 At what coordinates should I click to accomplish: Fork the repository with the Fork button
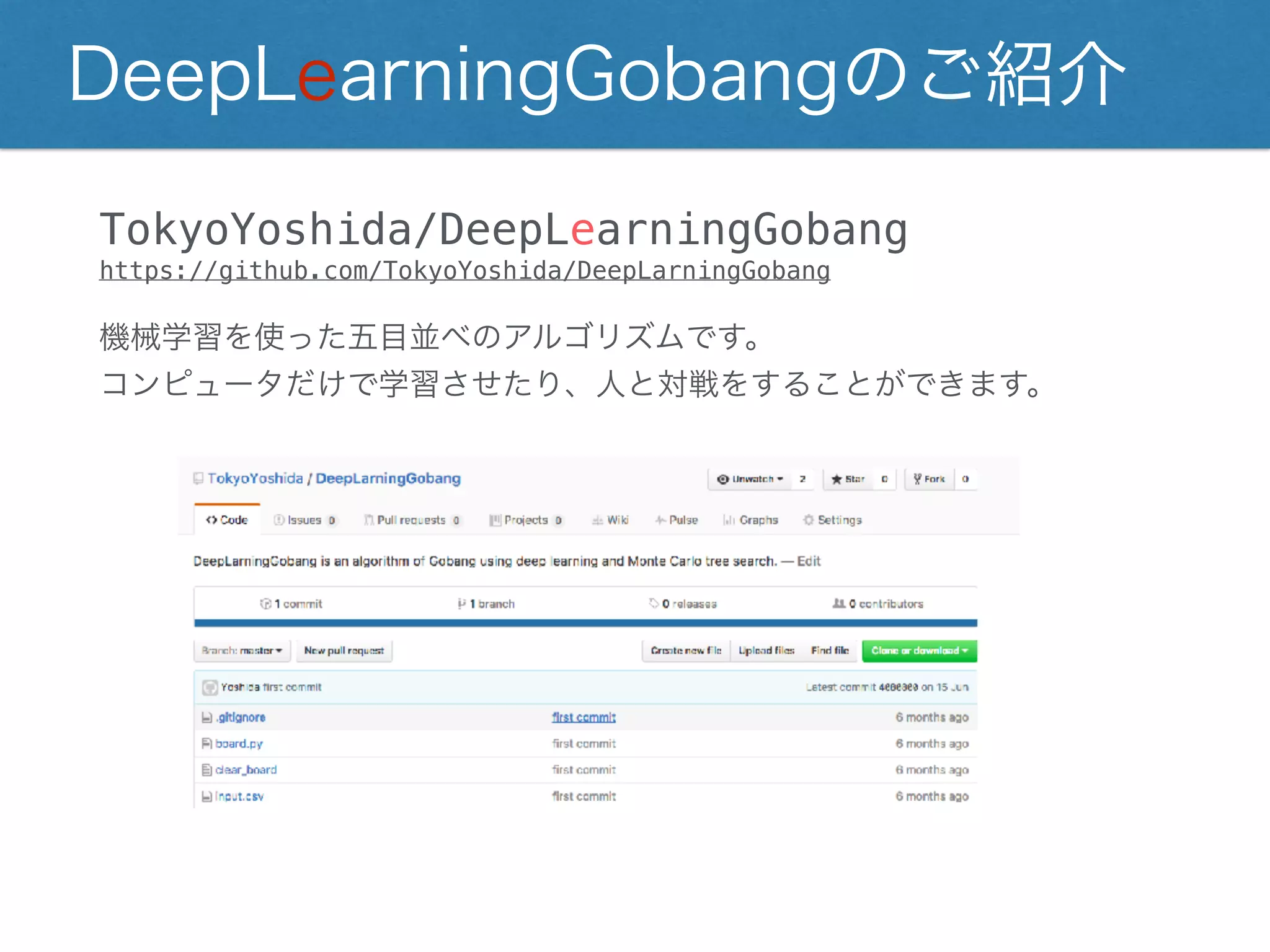[929, 479]
